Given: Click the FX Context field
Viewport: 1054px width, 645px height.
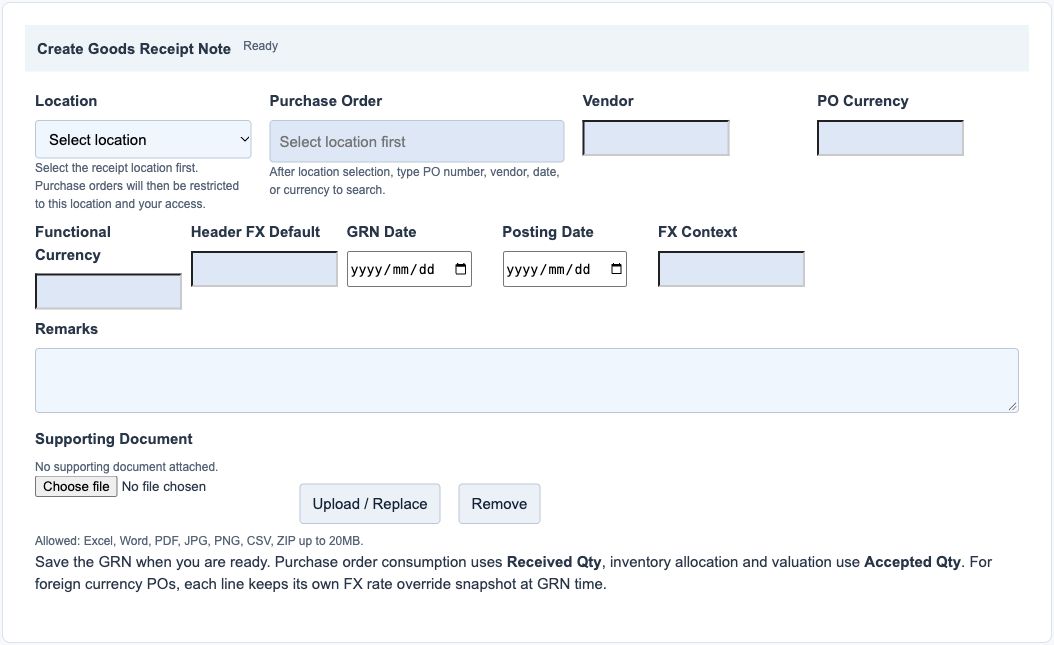Looking at the screenshot, I should click(731, 269).
